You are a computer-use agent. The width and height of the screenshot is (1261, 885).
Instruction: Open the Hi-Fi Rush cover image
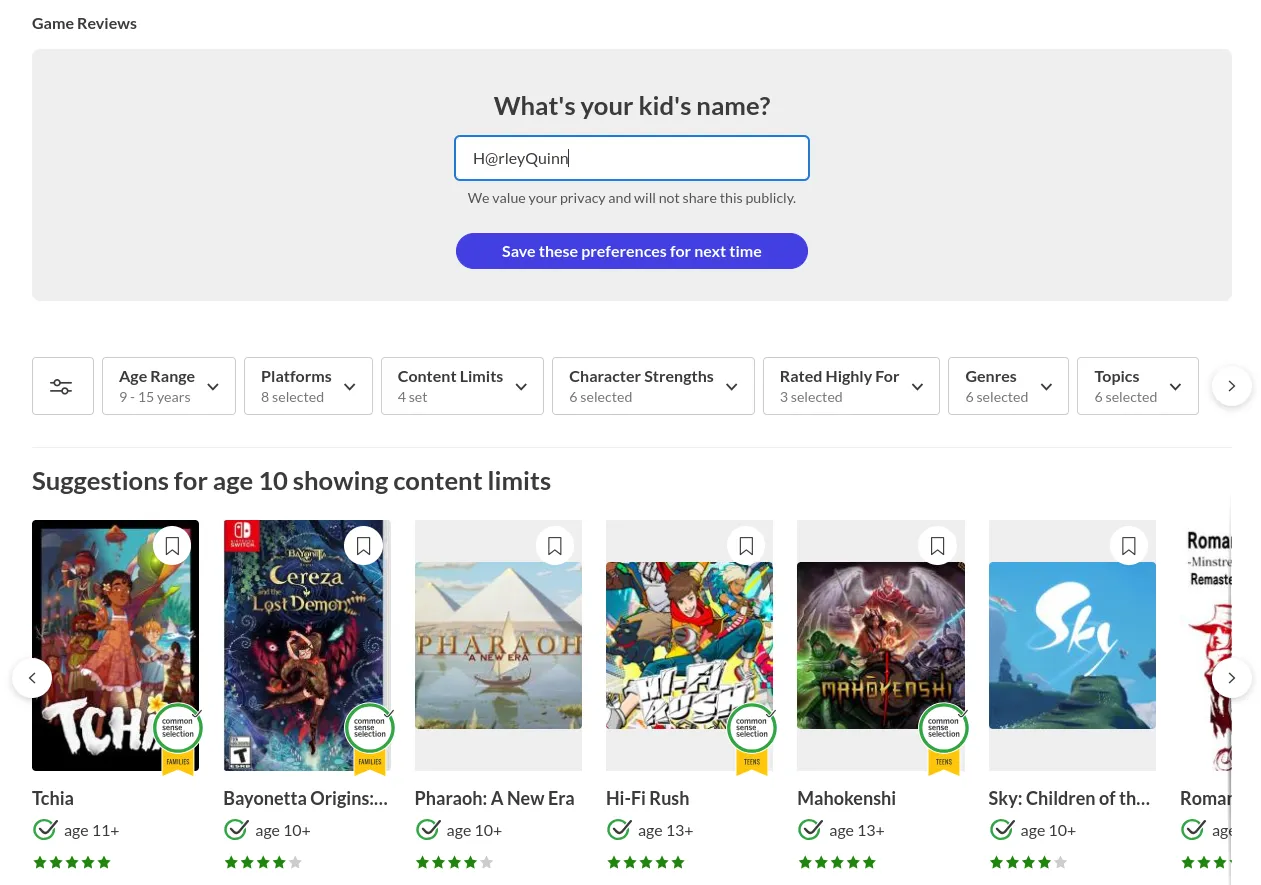coord(689,645)
